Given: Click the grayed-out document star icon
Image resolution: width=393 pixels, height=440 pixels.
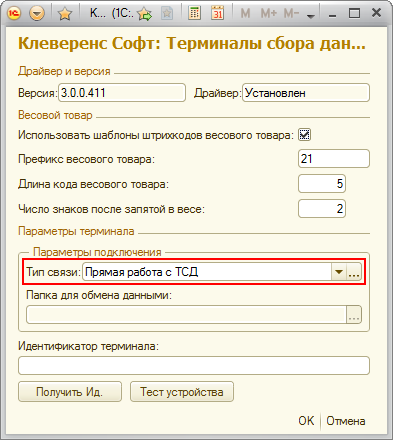Looking at the screenshot, I should pos(167,14).
